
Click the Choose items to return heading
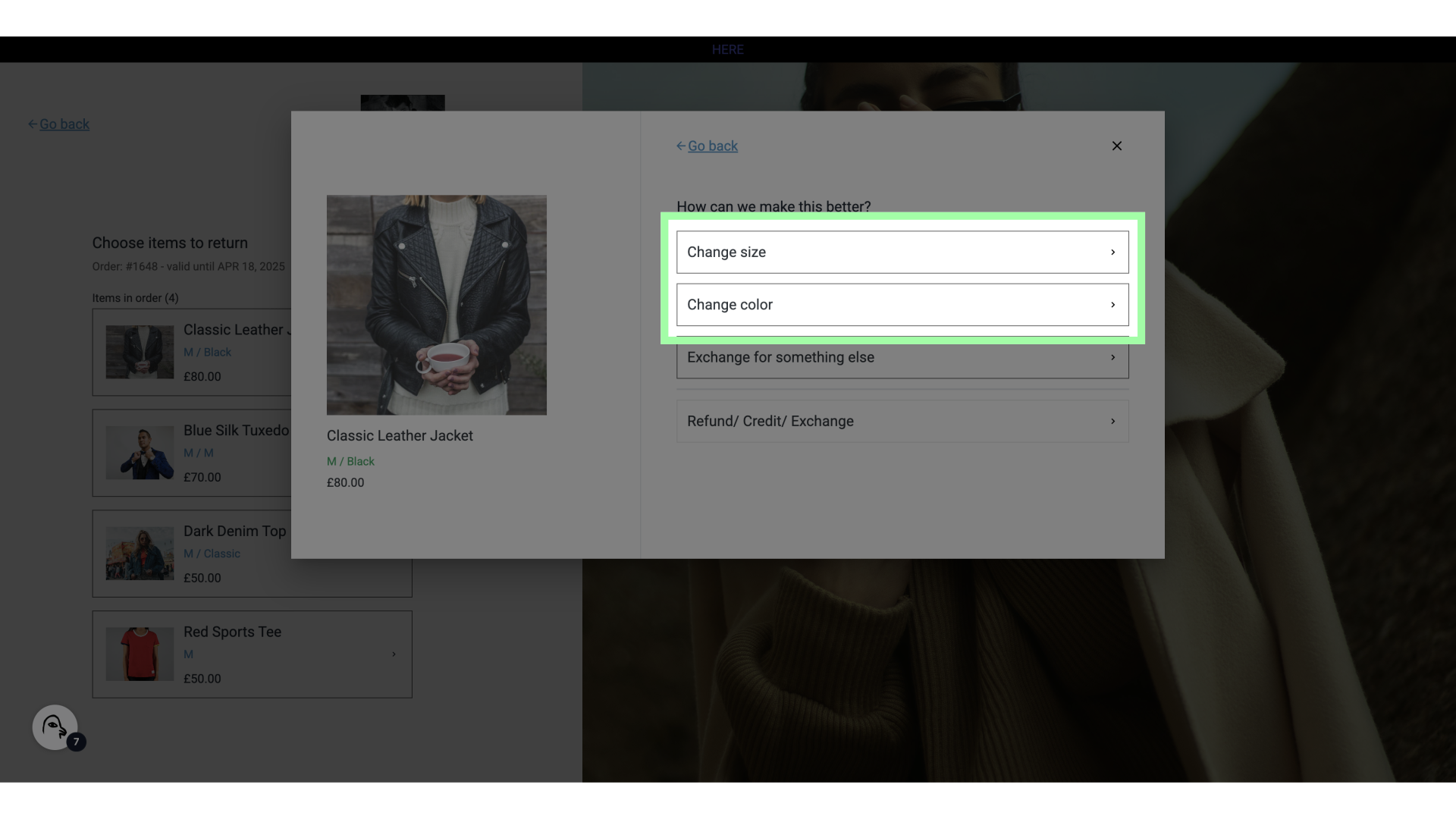click(x=170, y=243)
